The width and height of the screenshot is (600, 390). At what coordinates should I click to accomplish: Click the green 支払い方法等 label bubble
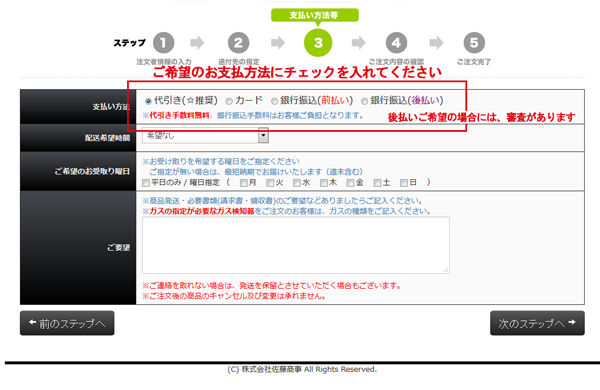[315, 15]
